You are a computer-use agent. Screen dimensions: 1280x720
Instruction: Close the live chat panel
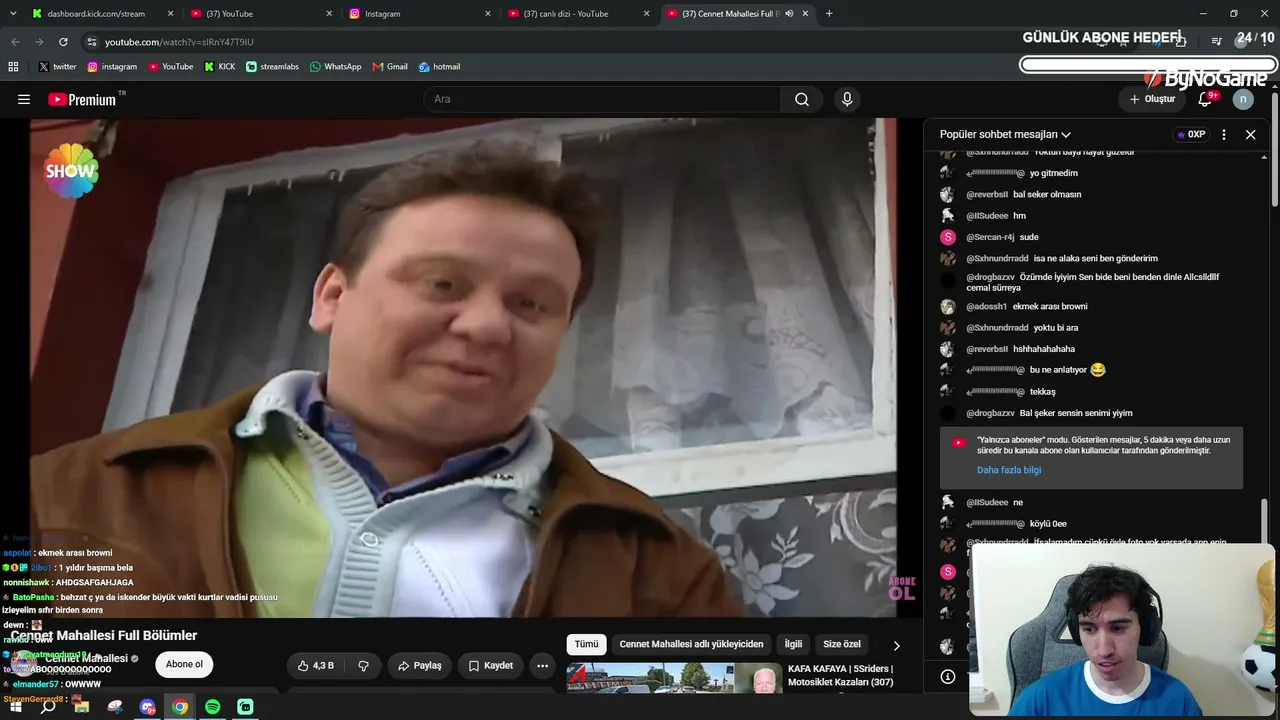tap(1250, 134)
